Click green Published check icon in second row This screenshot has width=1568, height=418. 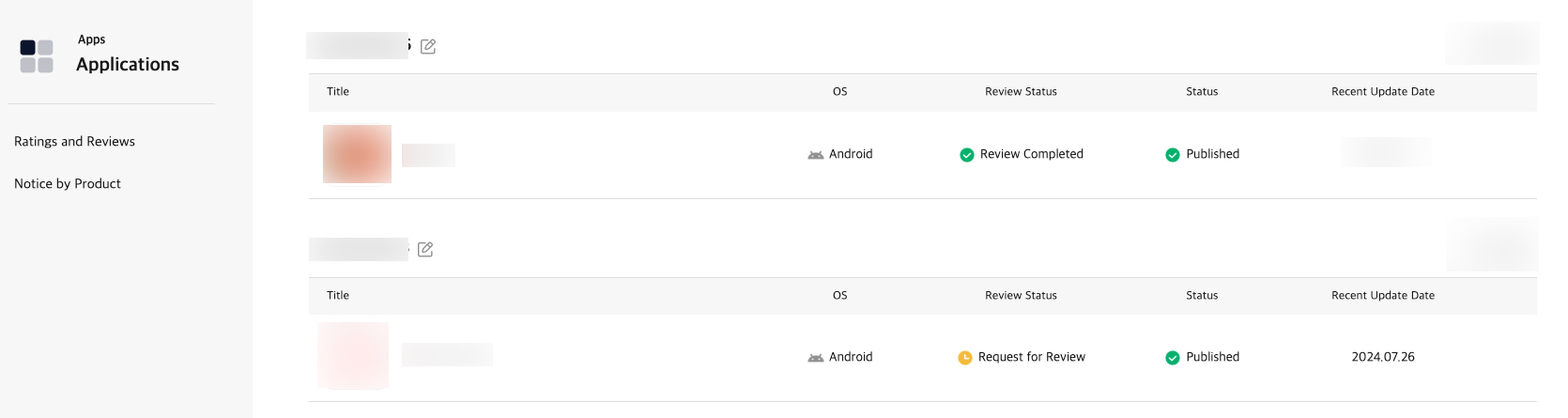click(x=1173, y=358)
